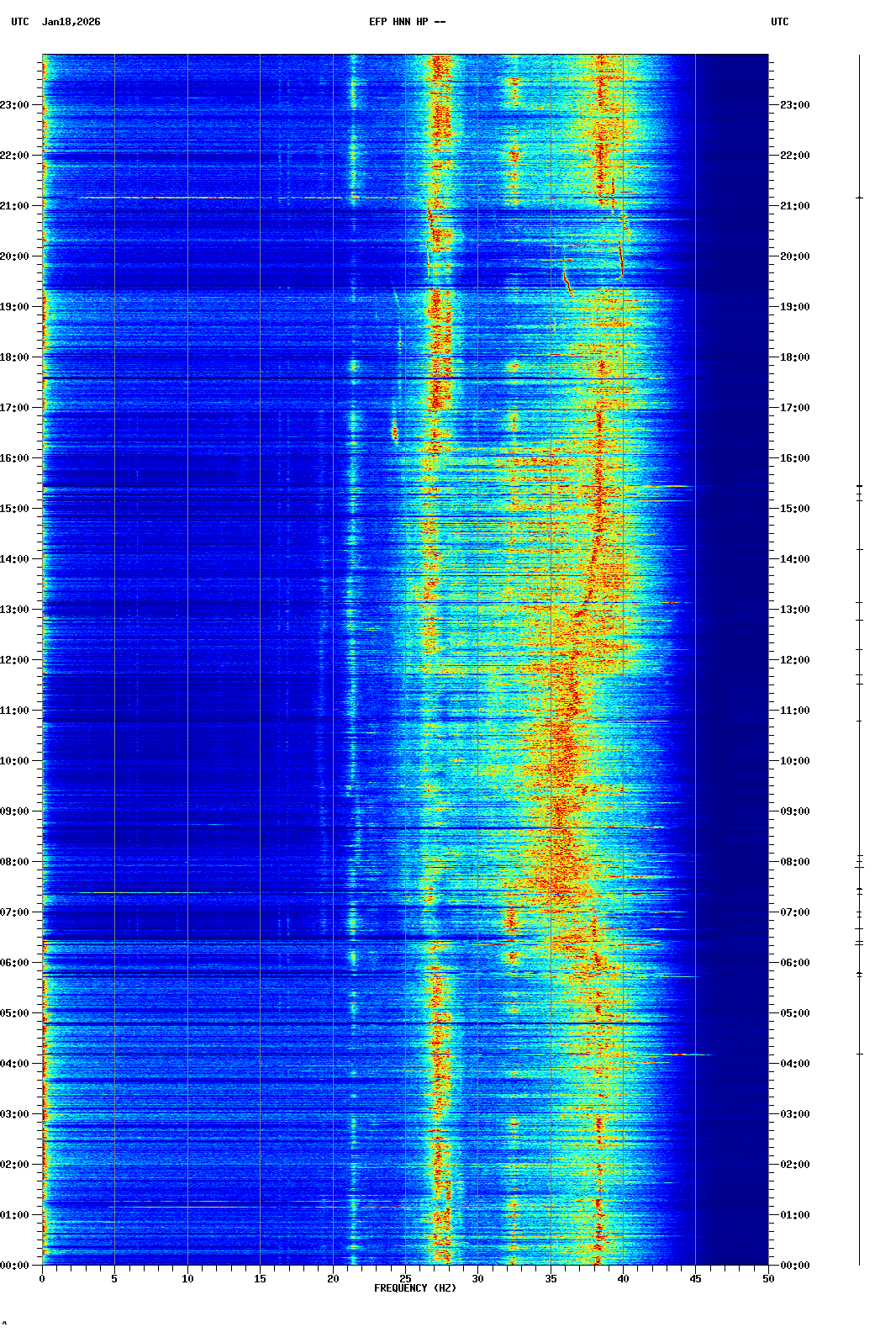Click the EFP HNN HP station title

click(x=407, y=22)
